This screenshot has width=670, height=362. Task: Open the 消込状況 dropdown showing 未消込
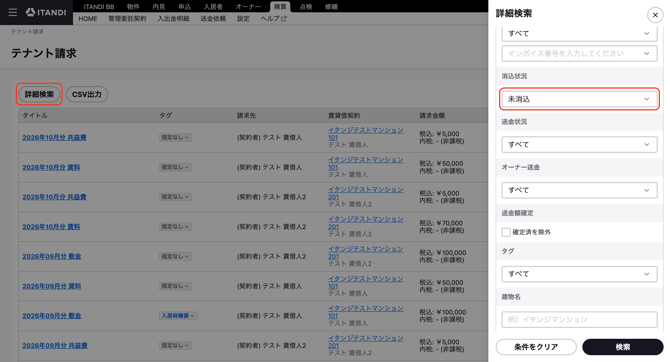coord(579,99)
